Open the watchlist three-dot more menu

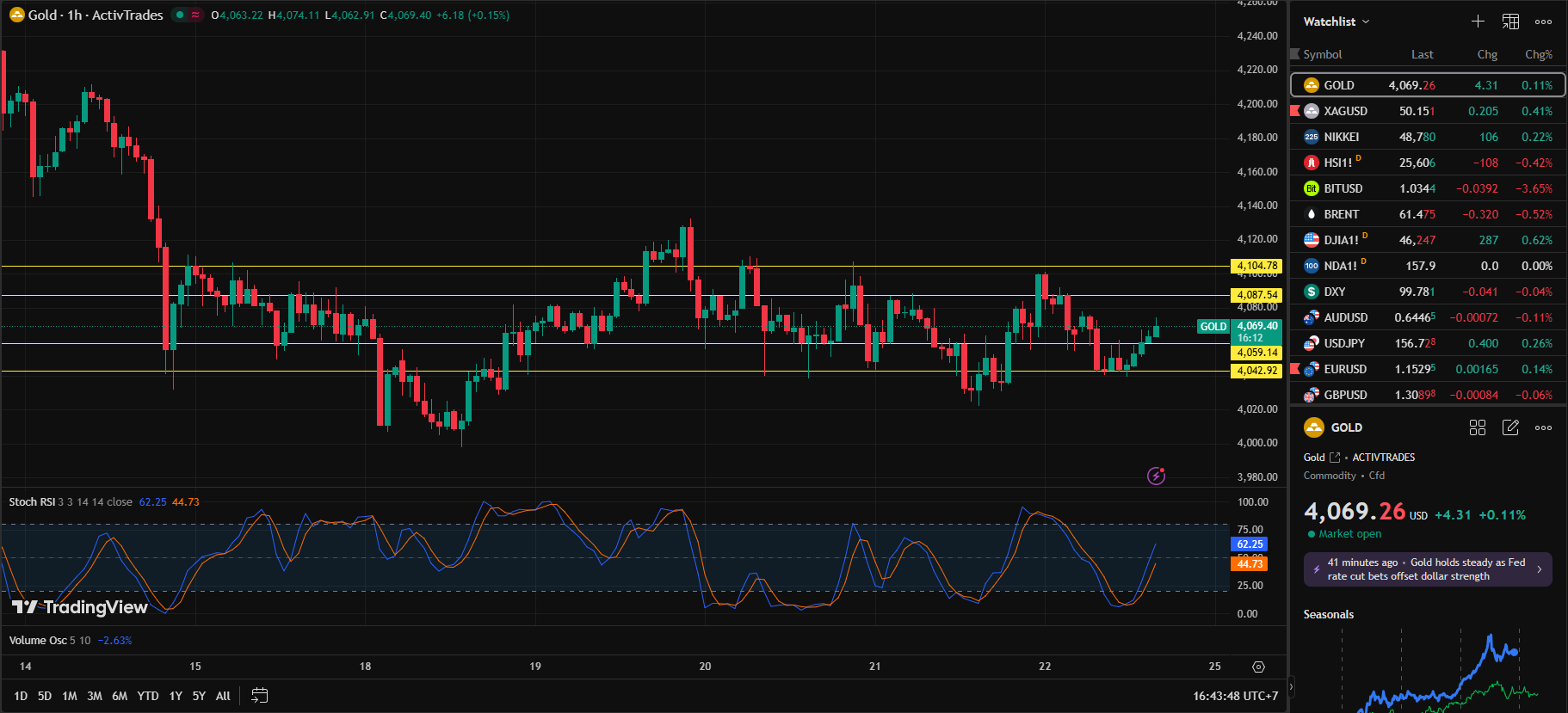click(1543, 22)
